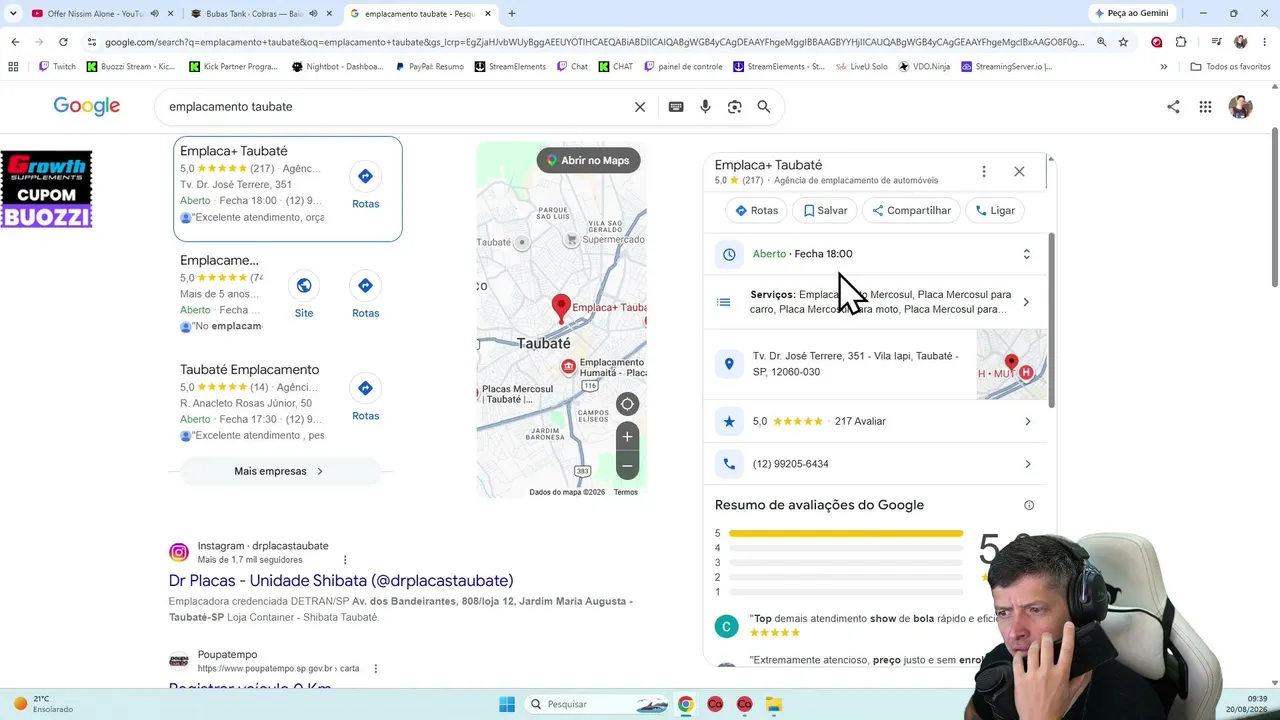This screenshot has width=1280, height=720.
Task: Call the business with the Ligar button
Action: click(995, 211)
